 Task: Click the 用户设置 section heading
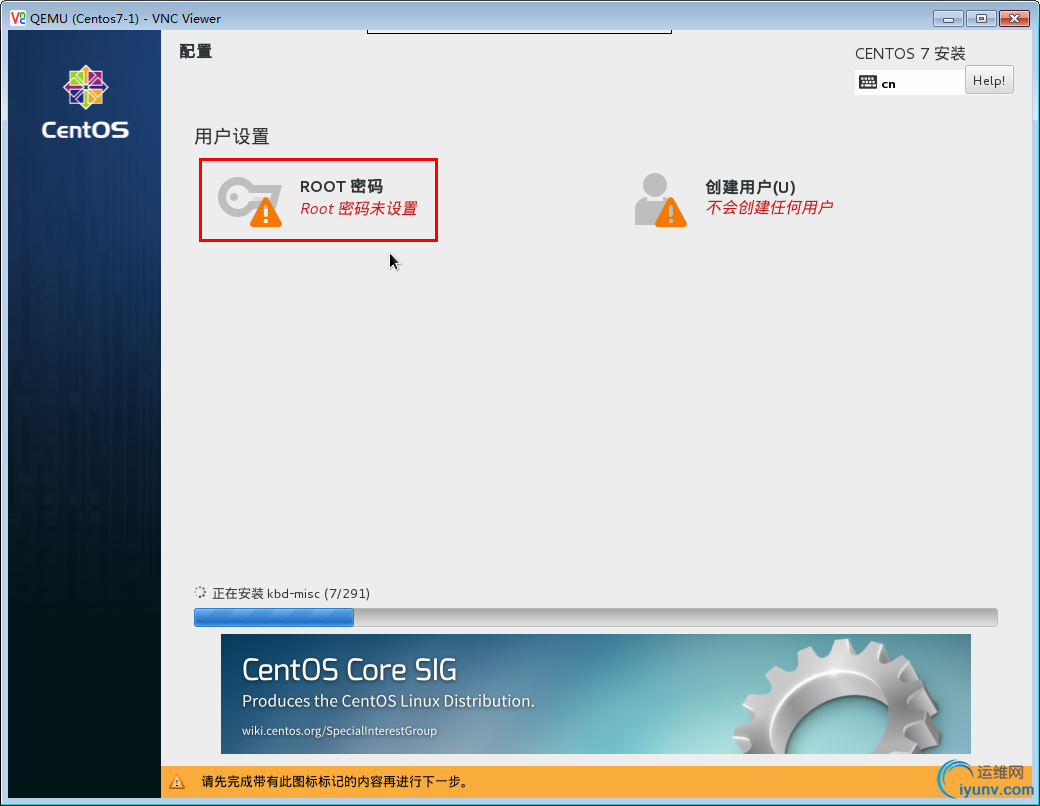point(231,137)
